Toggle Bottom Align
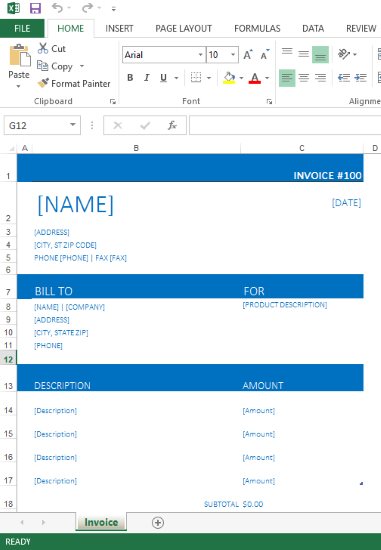The width and height of the screenshot is (381, 550). [320, 54]
